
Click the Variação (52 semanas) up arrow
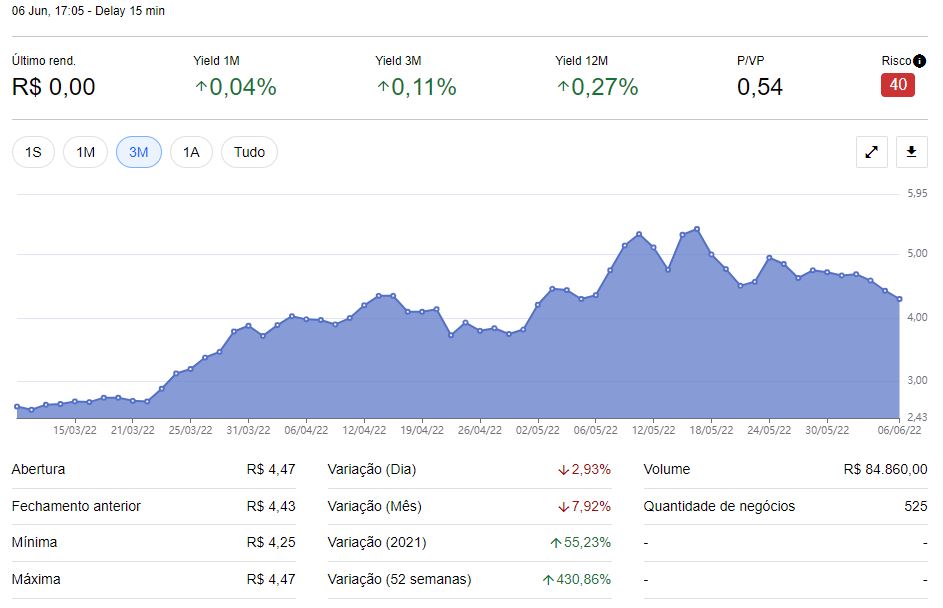point(548,580)
